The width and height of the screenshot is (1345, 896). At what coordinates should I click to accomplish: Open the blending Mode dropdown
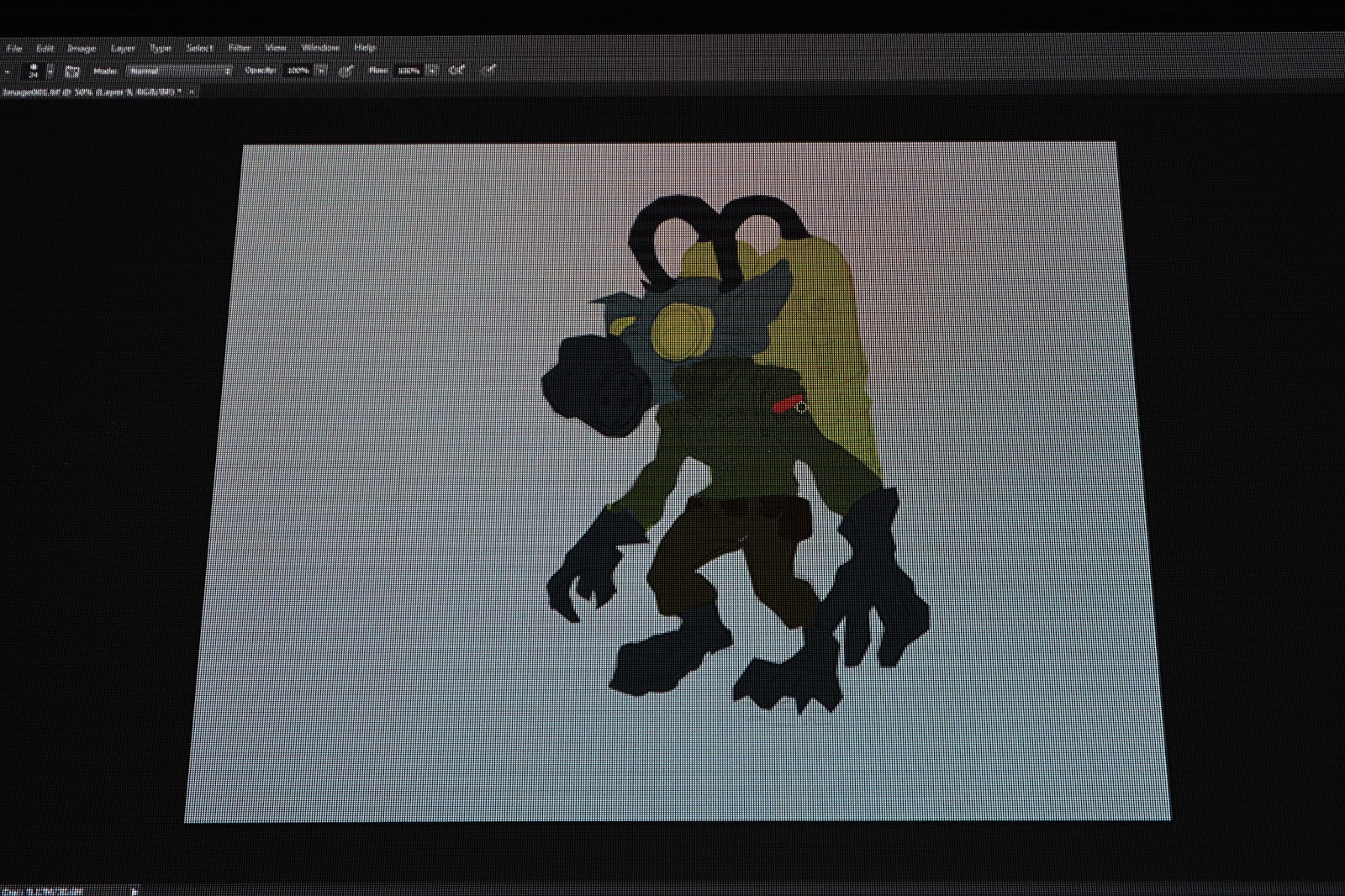(x=180, y=71)
